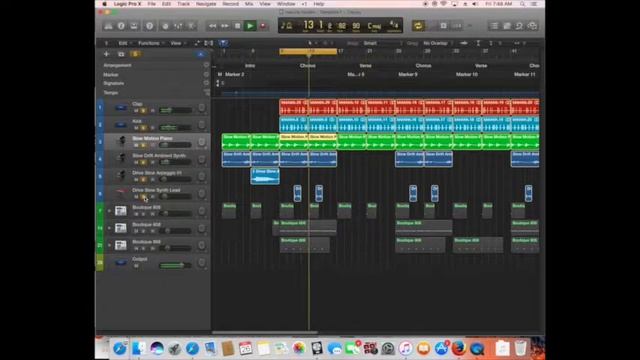Screen dimensions: 640x360
Task: Collapse global tracks with blue arrow button
Action: (200, 54)
